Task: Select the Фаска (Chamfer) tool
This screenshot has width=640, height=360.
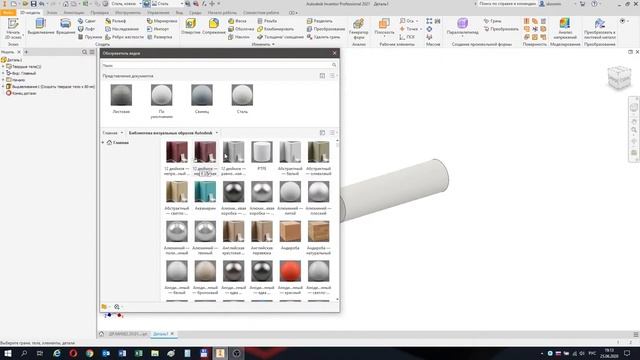Action: click(x=237, y=21)
